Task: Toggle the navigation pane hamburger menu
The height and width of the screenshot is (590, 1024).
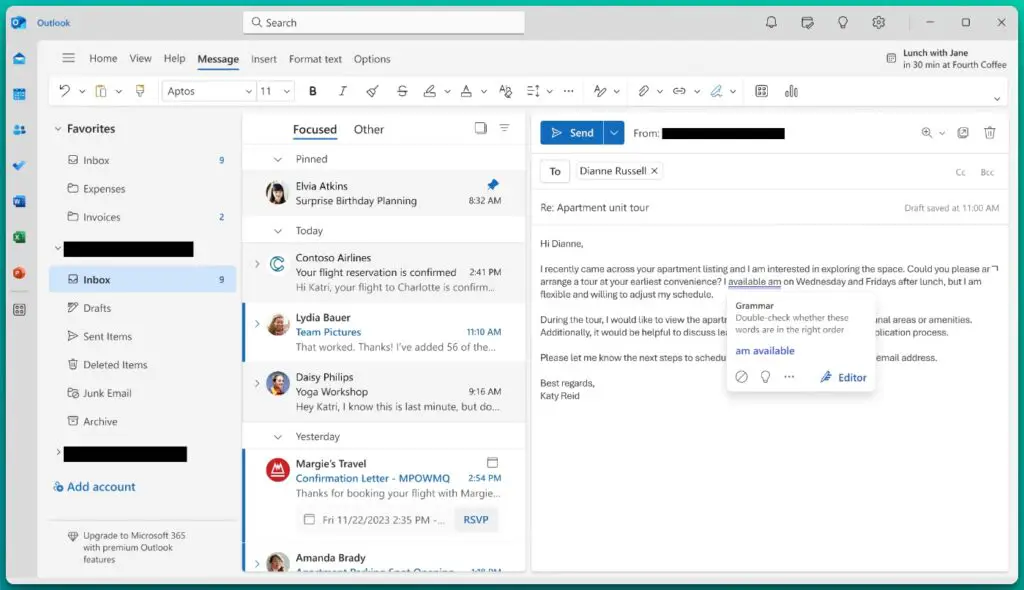Action: coord(68,58)
